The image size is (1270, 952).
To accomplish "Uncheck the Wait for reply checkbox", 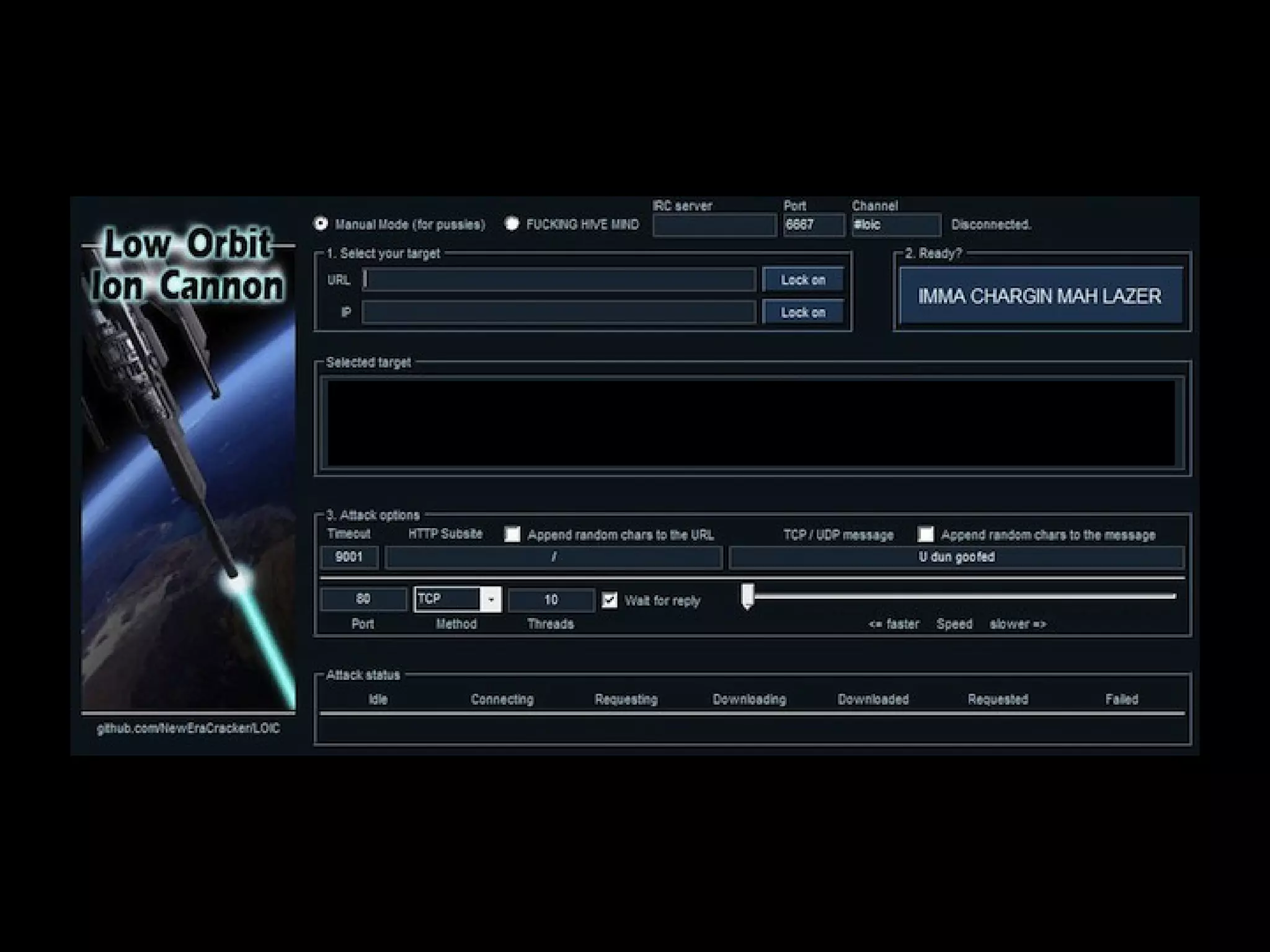I will point(610,600).
